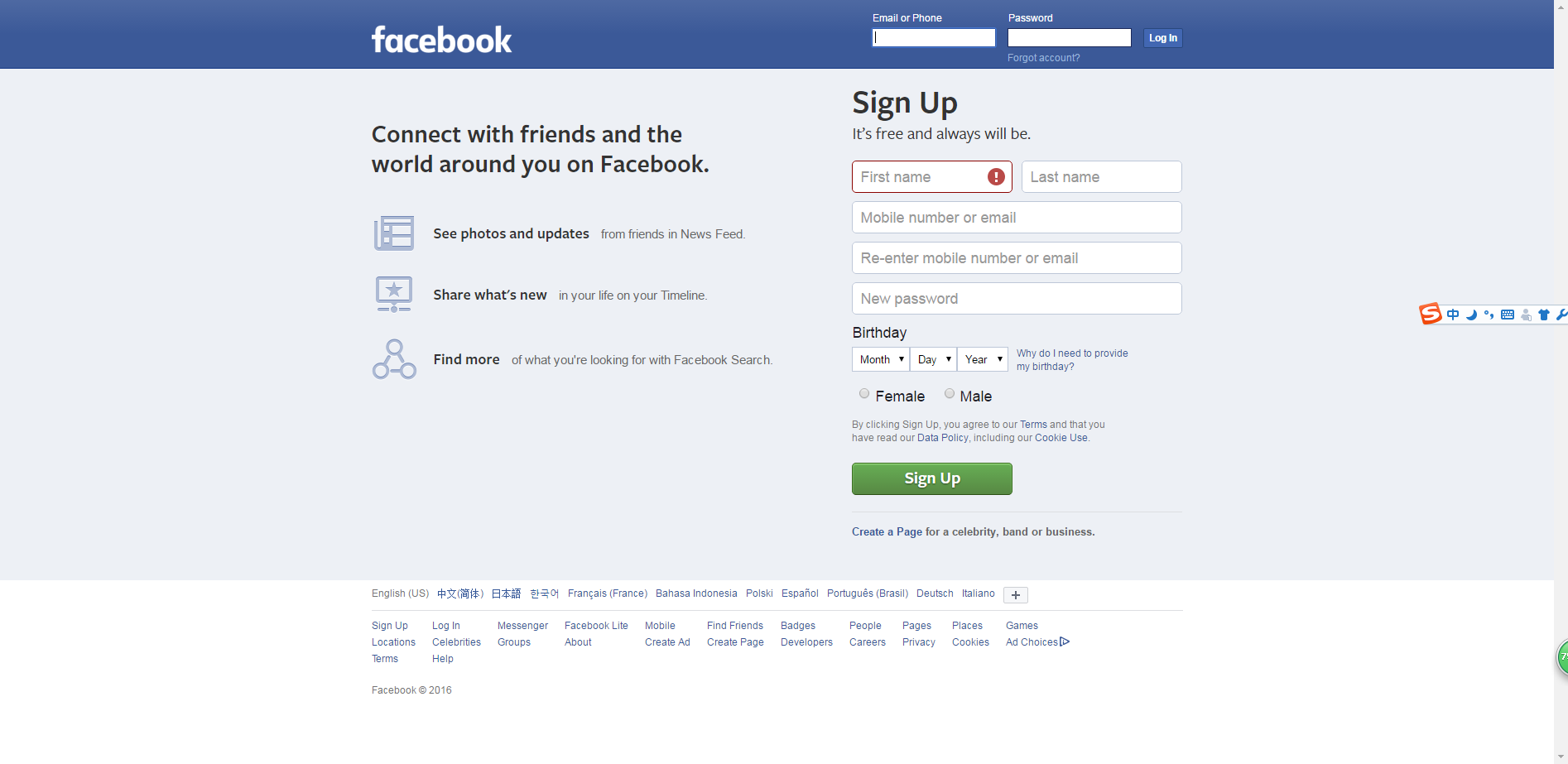Open Find Friends footer link

tap(735, 626)
